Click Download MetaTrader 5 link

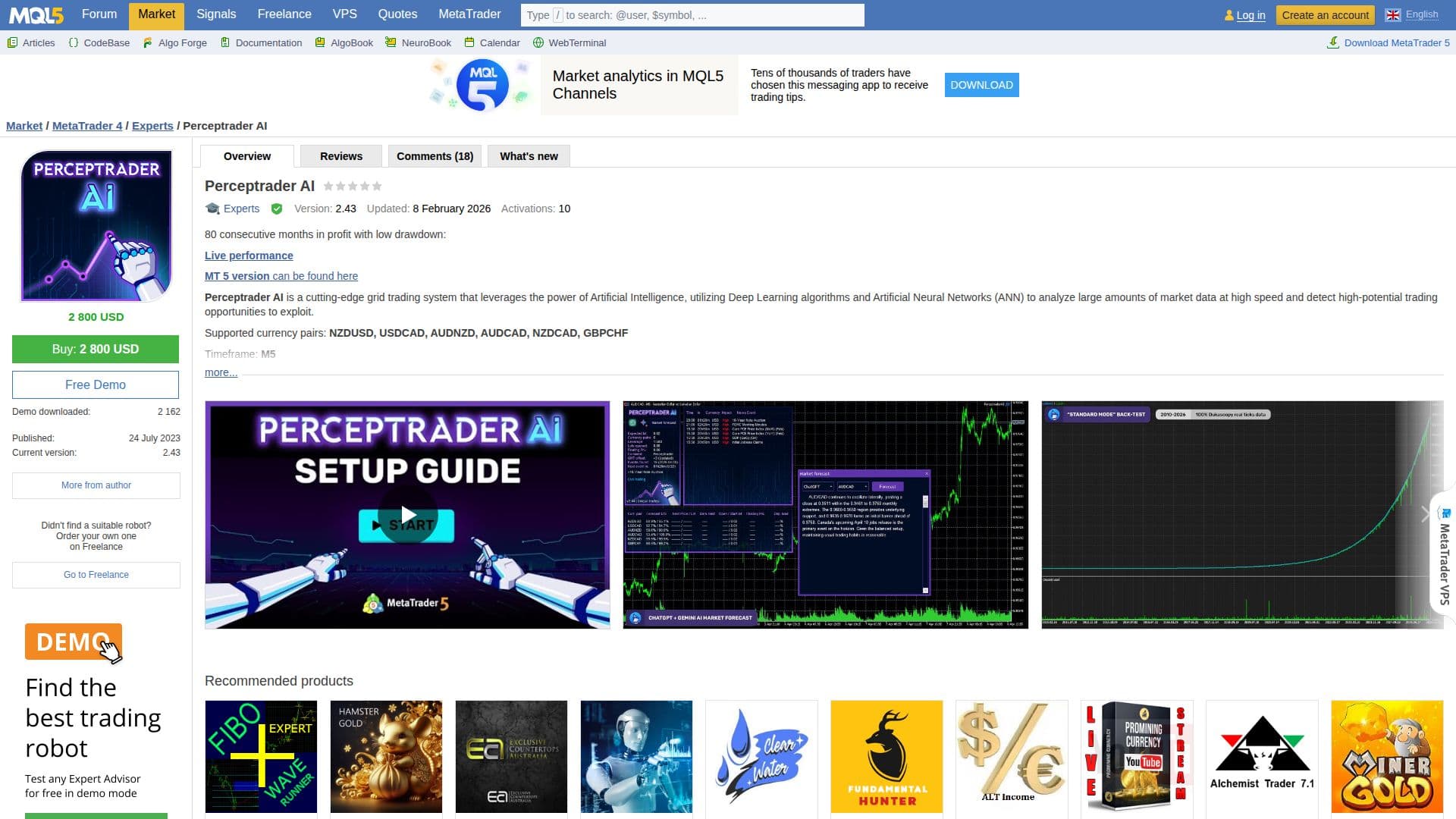point(1389,42)
